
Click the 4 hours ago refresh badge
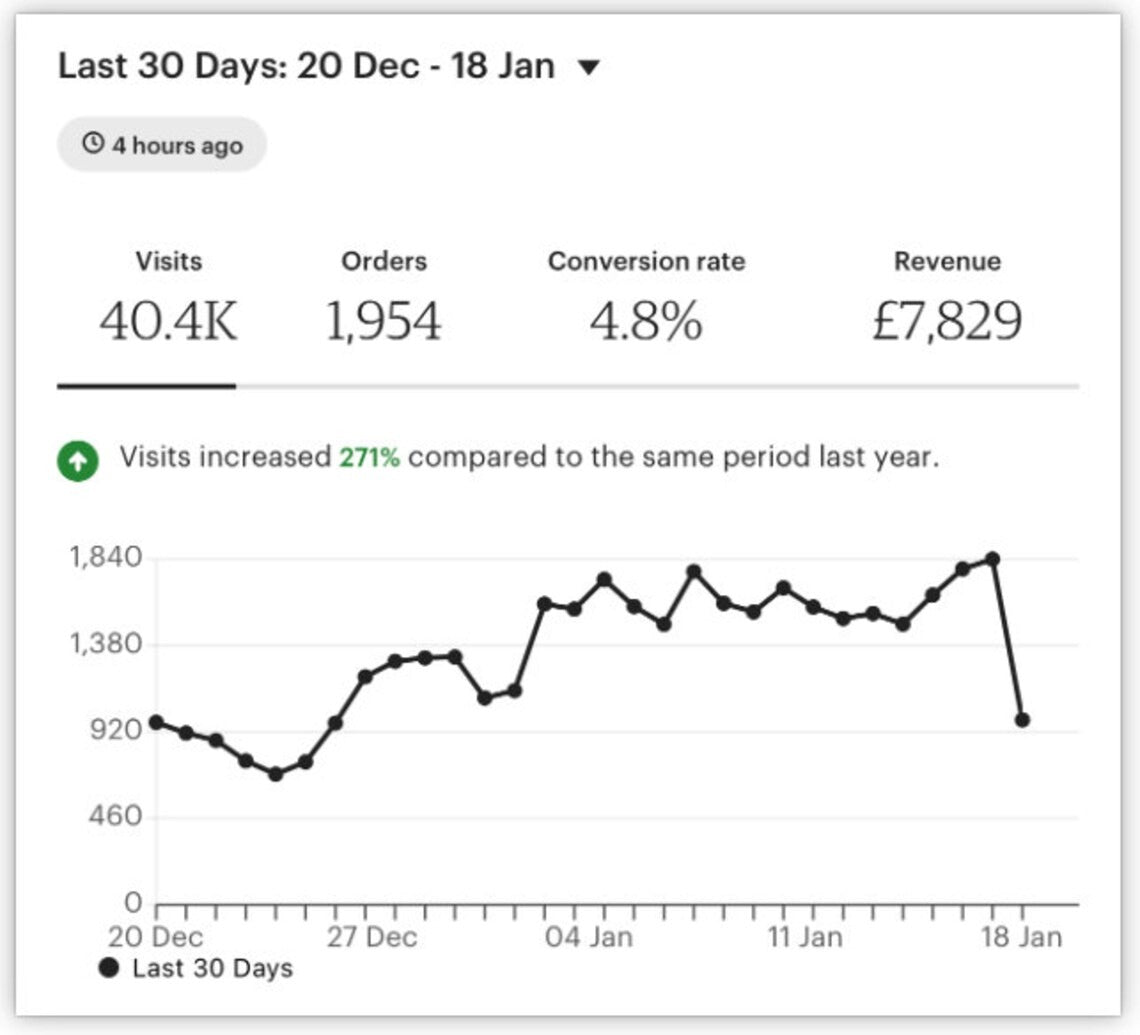pyautogui.click(x=162, y=145)
